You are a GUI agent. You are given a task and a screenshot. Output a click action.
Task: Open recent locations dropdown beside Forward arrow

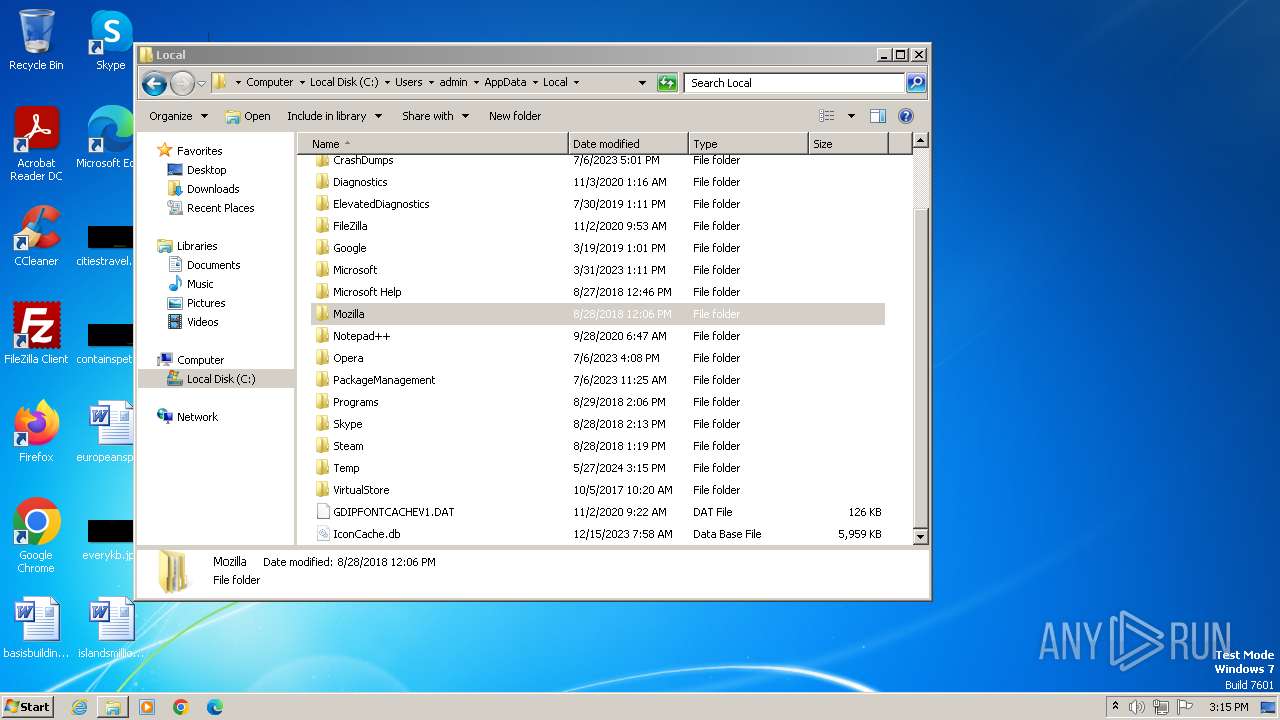point(201,83)
